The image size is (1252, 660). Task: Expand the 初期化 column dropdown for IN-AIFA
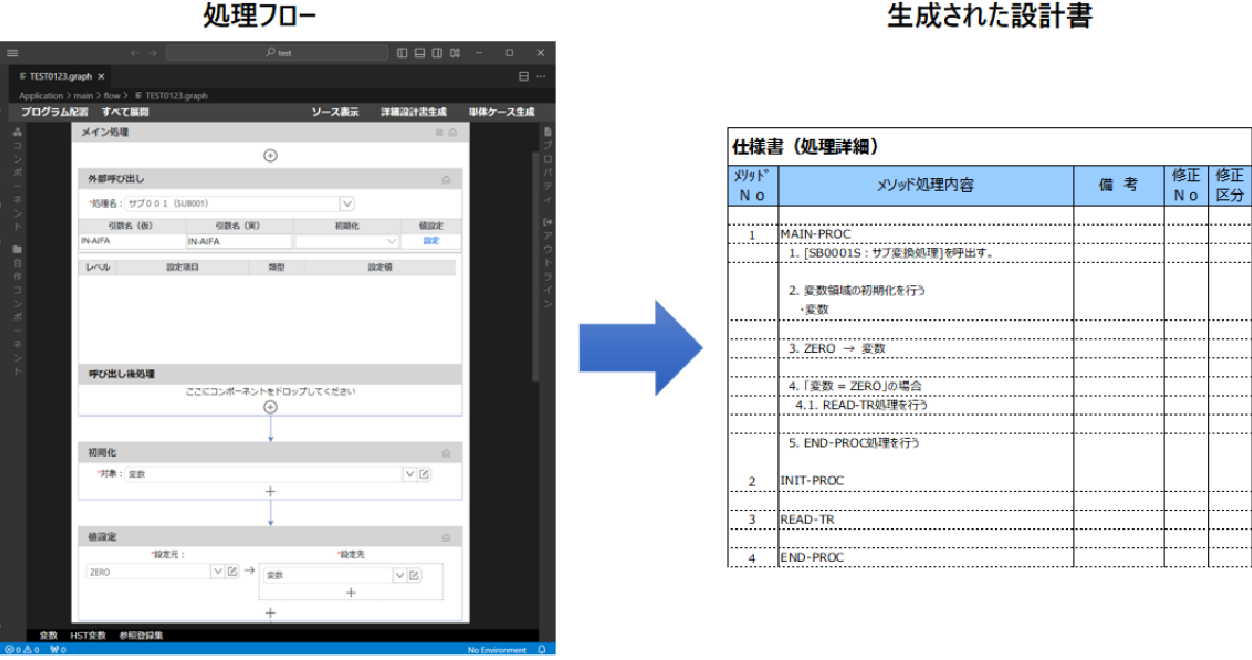[x=391, y=241]
